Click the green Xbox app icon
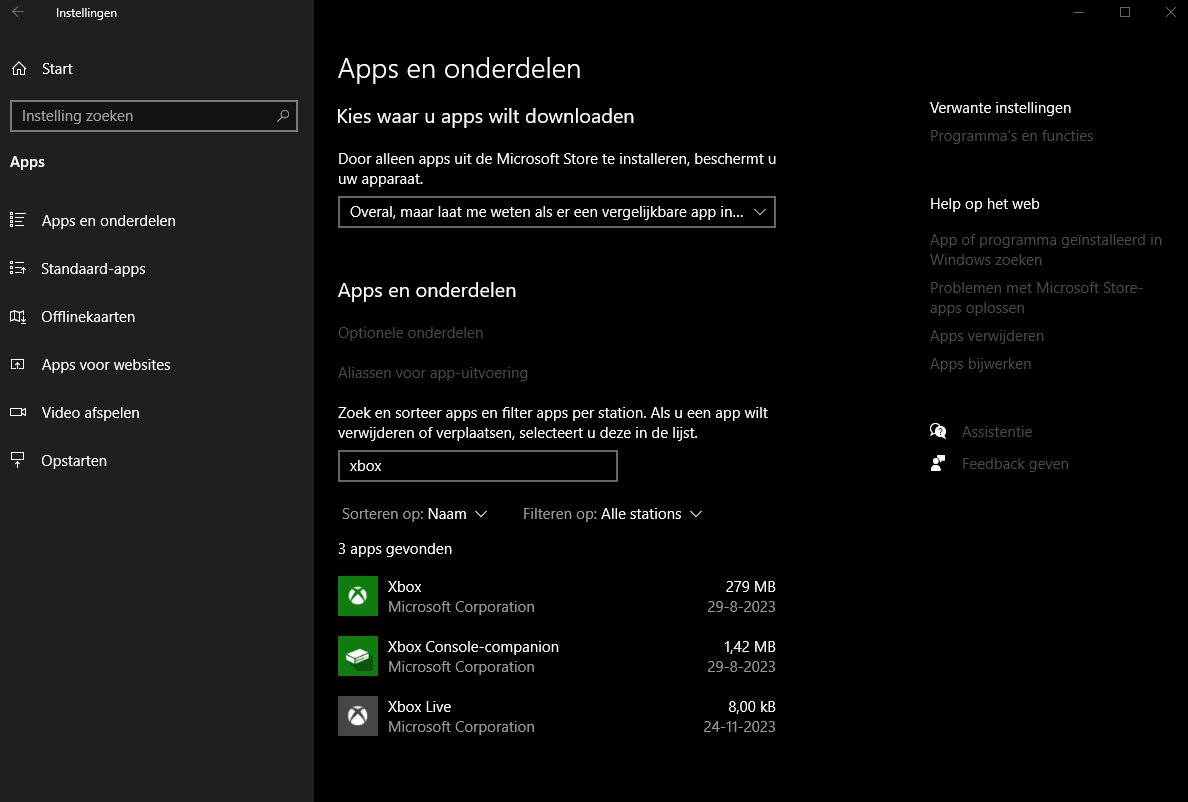 click(x=357, y=596)
